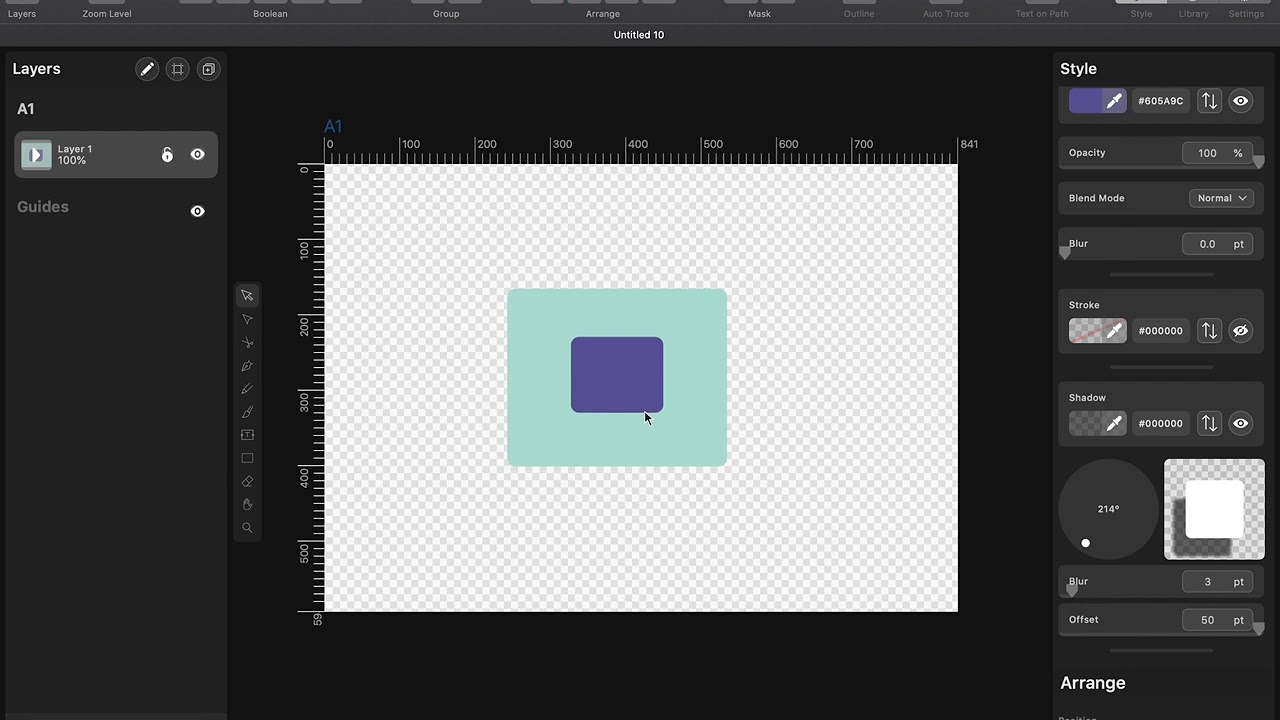The image size is (1280, 720).
Task: Click the Stroke color swatch
Action: [x=1085, y=331]
